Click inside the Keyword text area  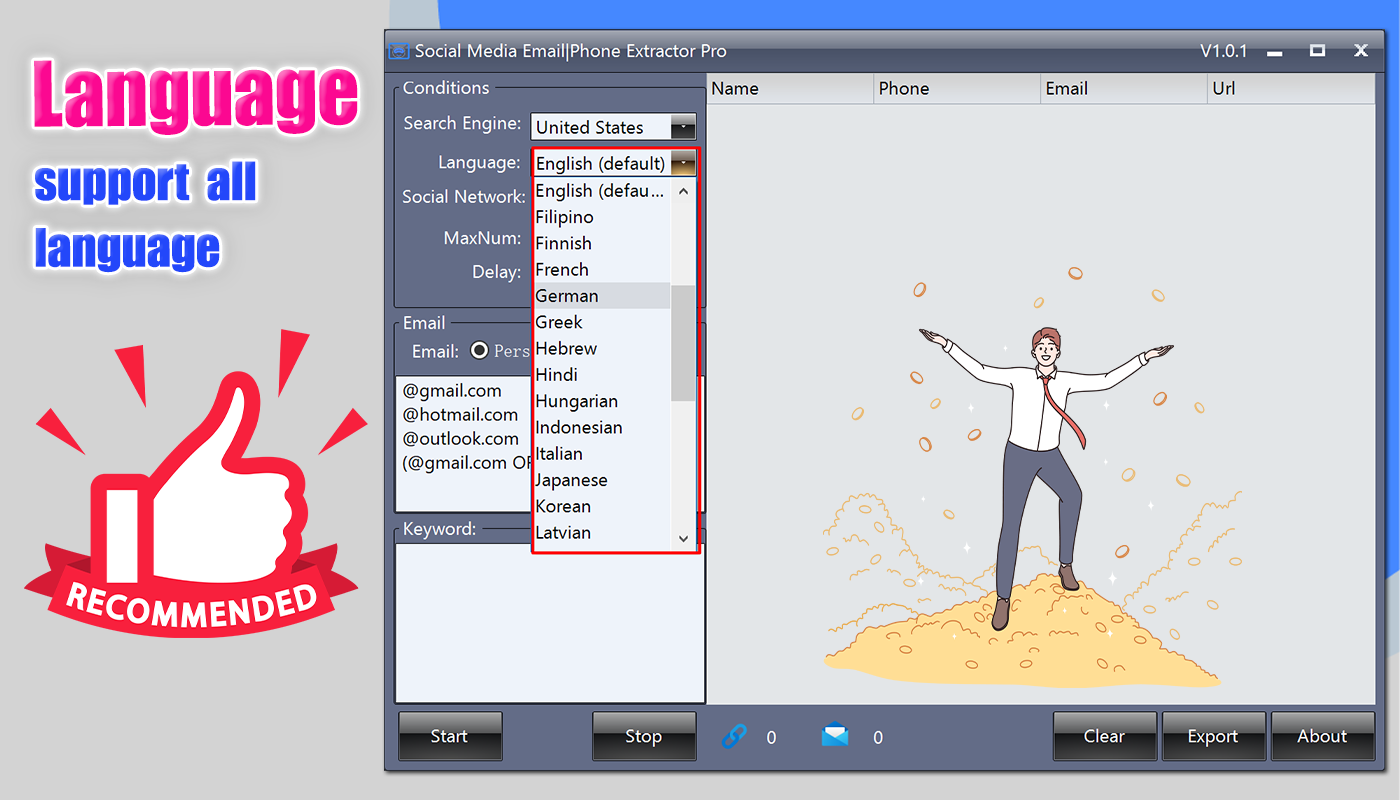550,622
